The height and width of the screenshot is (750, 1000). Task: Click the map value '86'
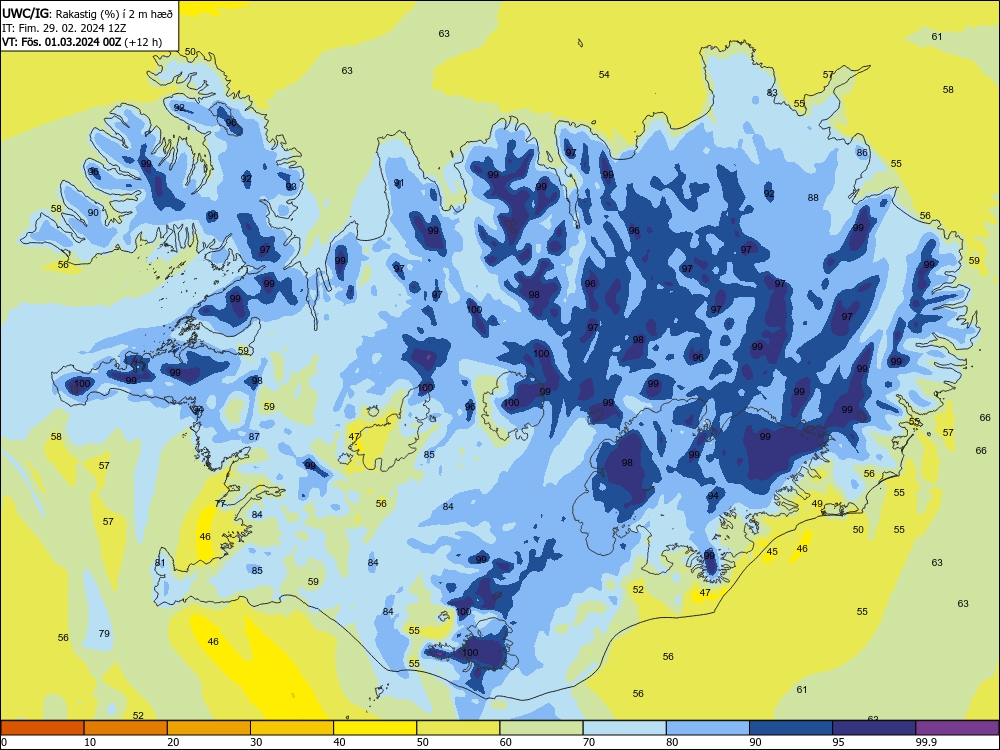pos(862,152)
